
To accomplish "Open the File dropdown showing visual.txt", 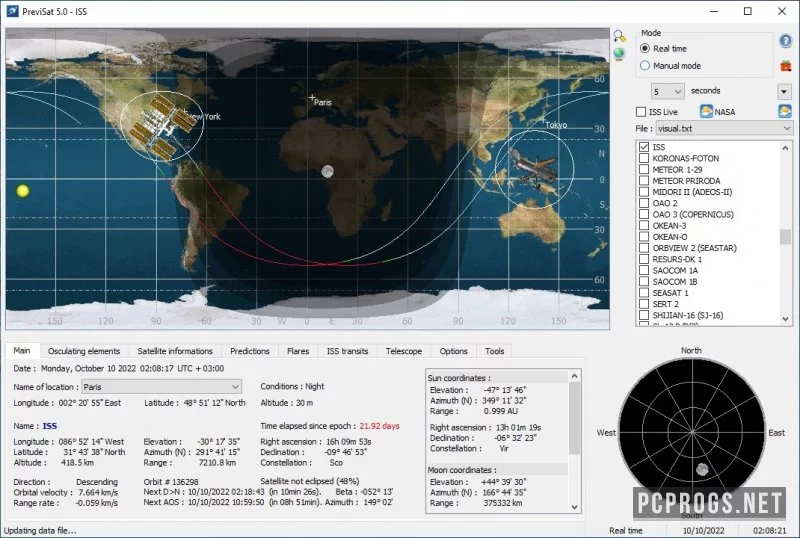I will 724,128.
